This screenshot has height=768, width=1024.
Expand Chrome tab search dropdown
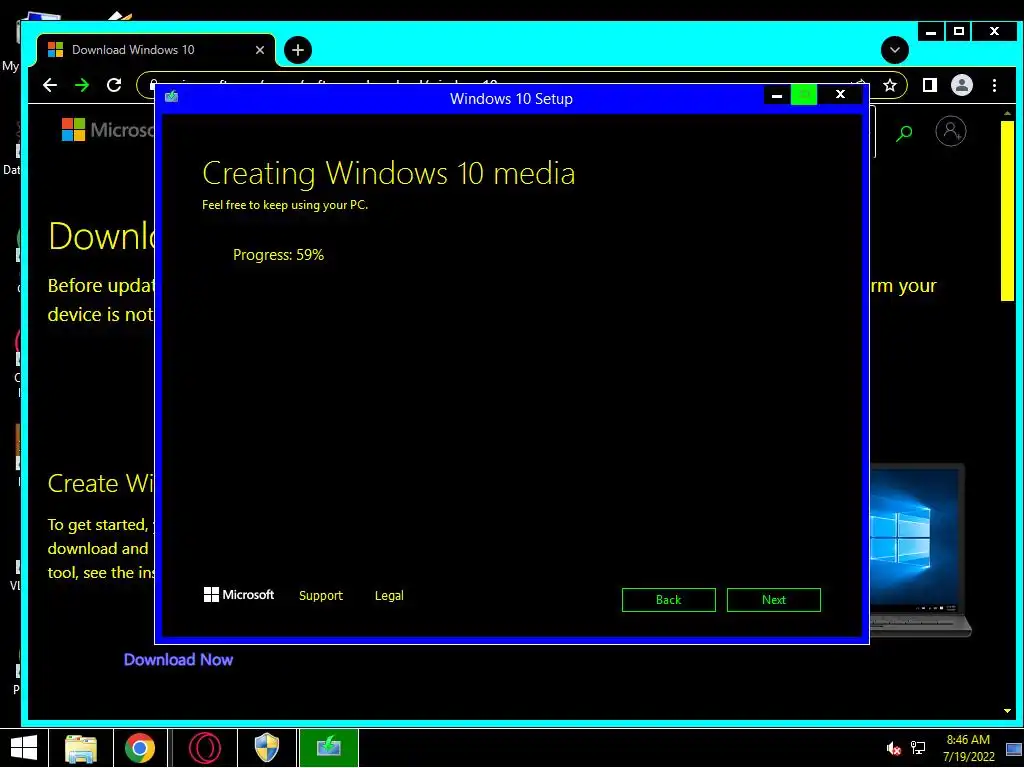pyautogui.click(x=895, y=50)
